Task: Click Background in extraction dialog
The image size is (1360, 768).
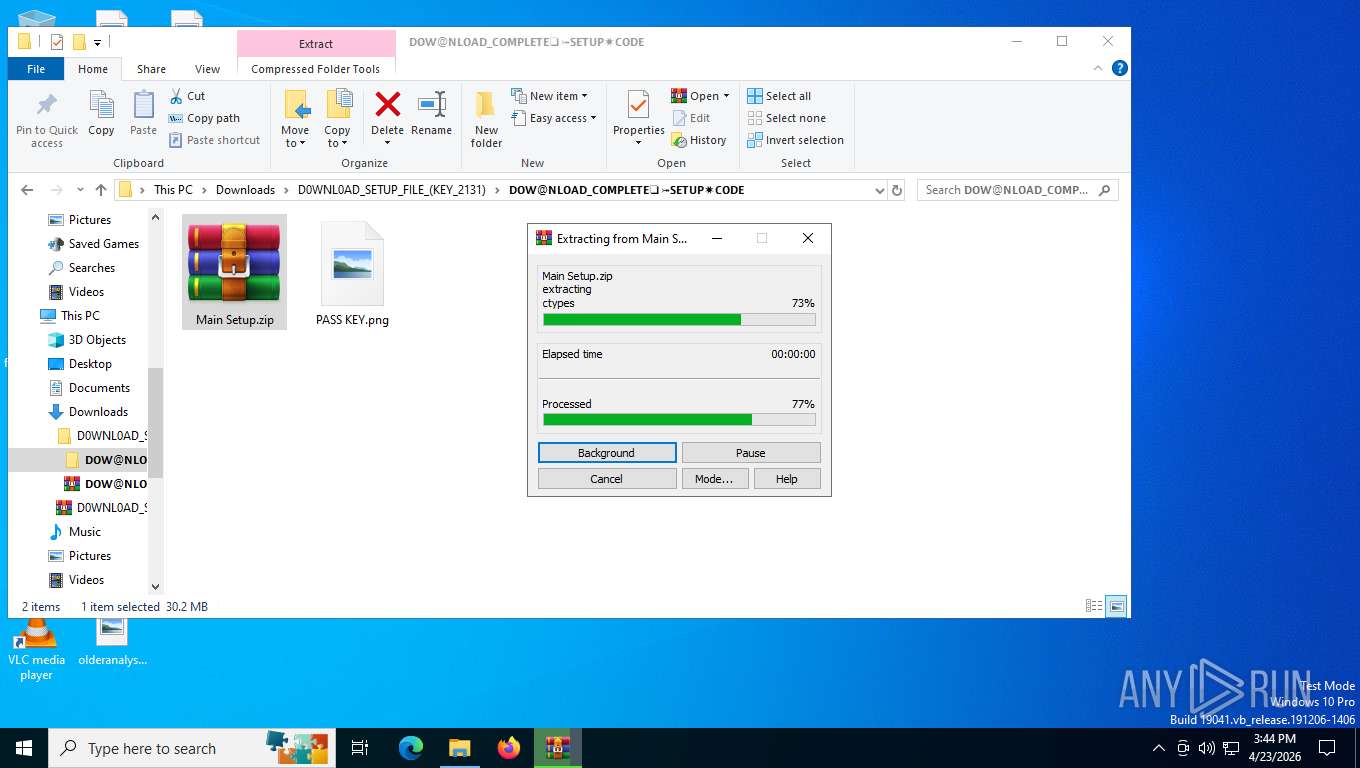Action: pos(607,453)
